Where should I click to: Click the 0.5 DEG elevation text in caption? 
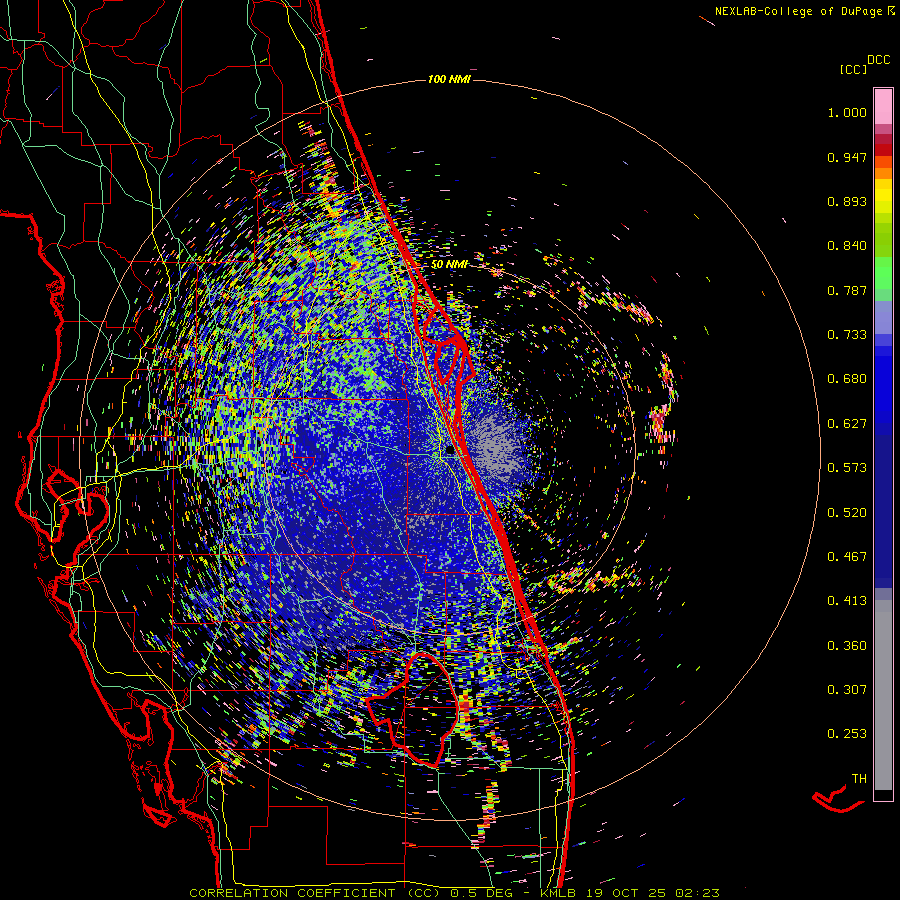point(481,893)
